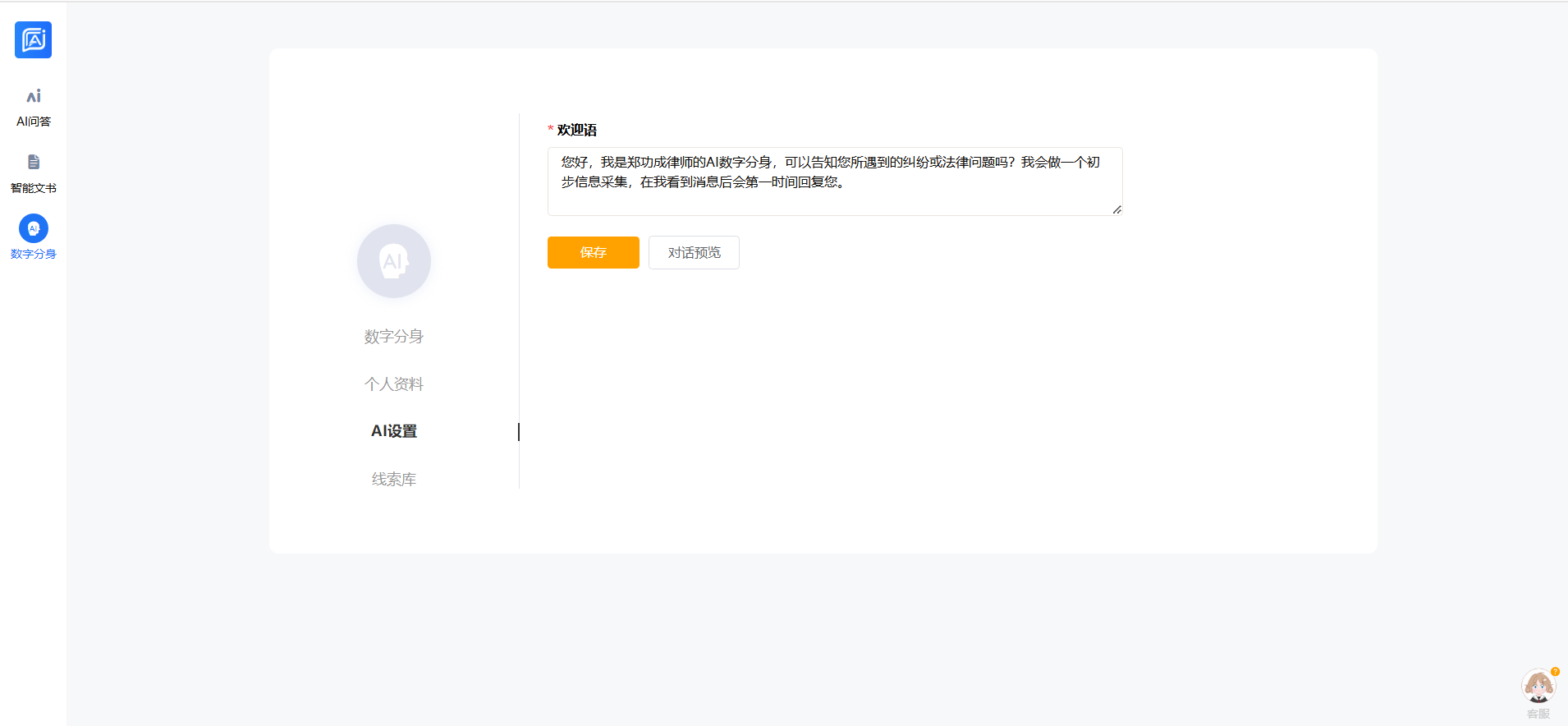Click the 欢迎语 field label
This screenshot has width=1568, height=726.
pyautogui.click(x=576, y=131)
